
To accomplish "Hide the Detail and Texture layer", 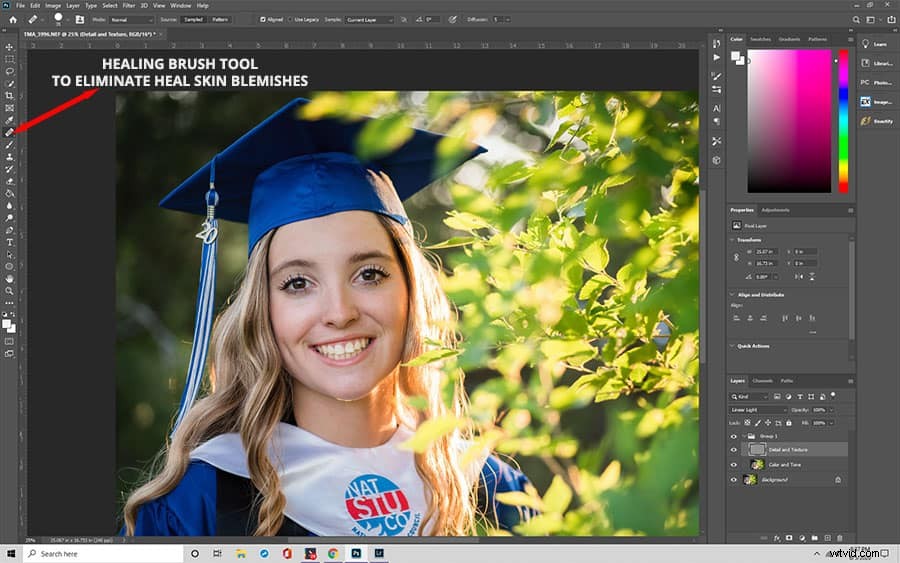I will pos(733,450).
